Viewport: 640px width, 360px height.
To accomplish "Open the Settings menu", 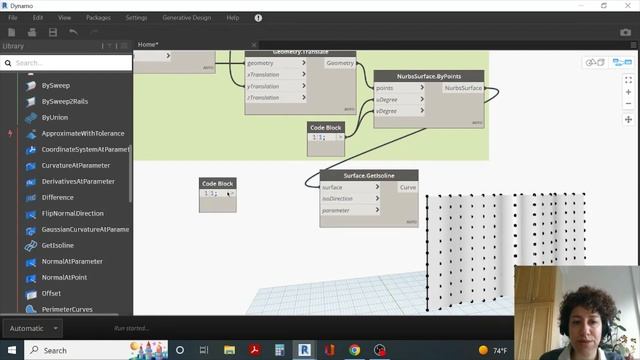I will coord(136,18).
